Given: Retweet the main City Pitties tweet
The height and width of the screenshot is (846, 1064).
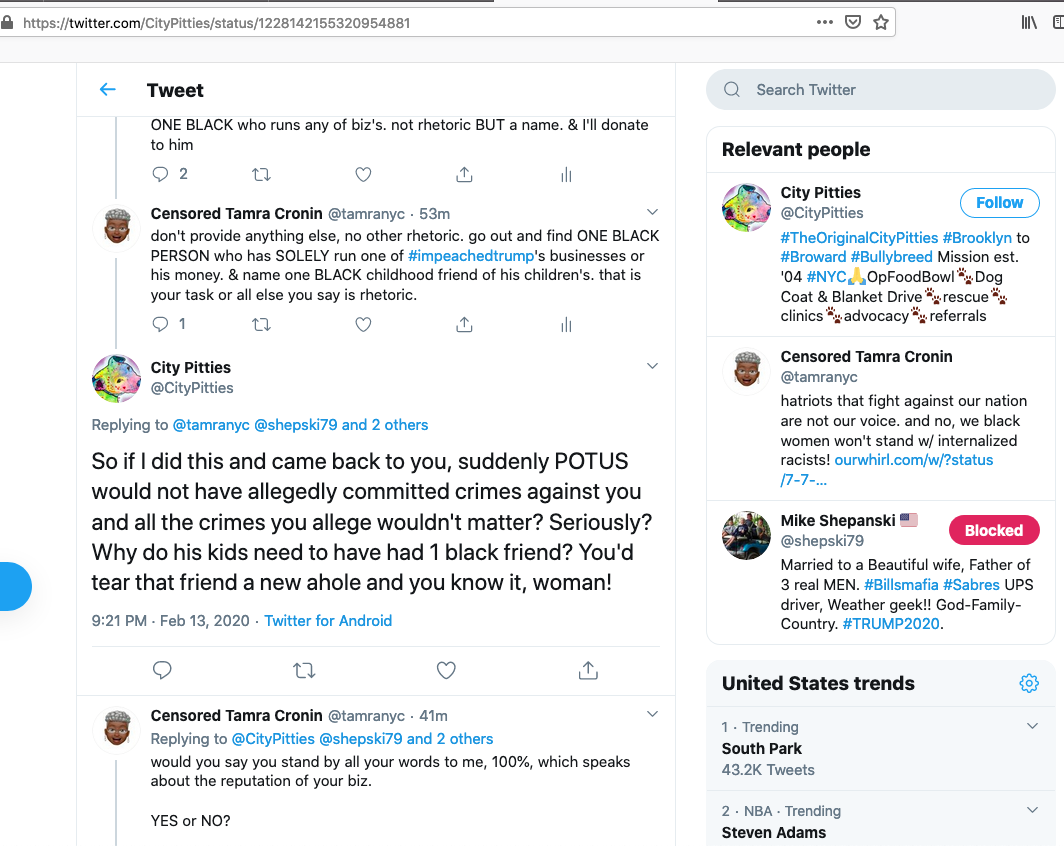Looking at the screenshot, I should click(304, 670).
